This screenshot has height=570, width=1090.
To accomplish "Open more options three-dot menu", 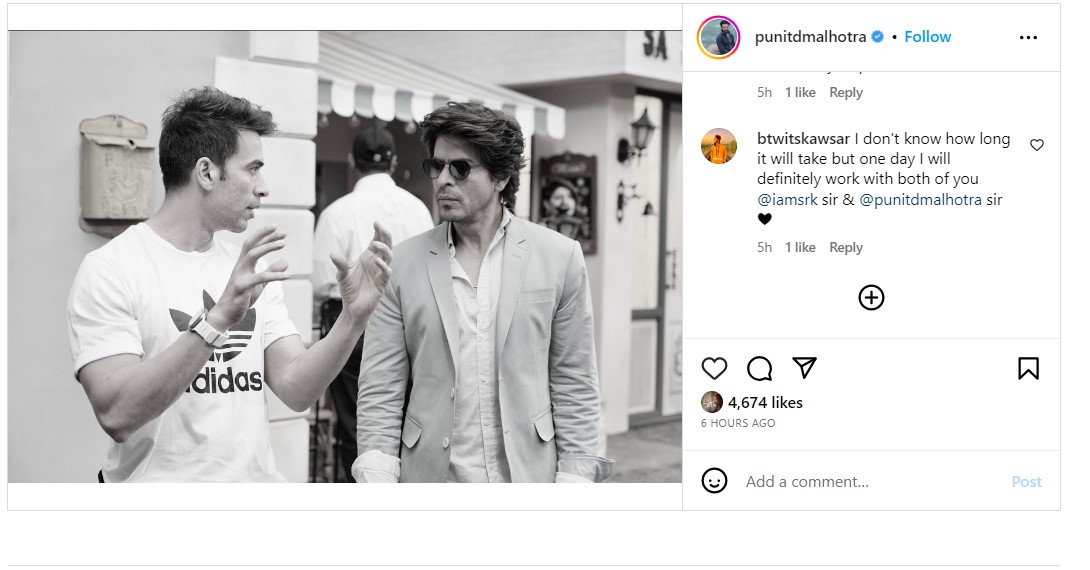I will pyautogui.click(x=1028, y=37).
